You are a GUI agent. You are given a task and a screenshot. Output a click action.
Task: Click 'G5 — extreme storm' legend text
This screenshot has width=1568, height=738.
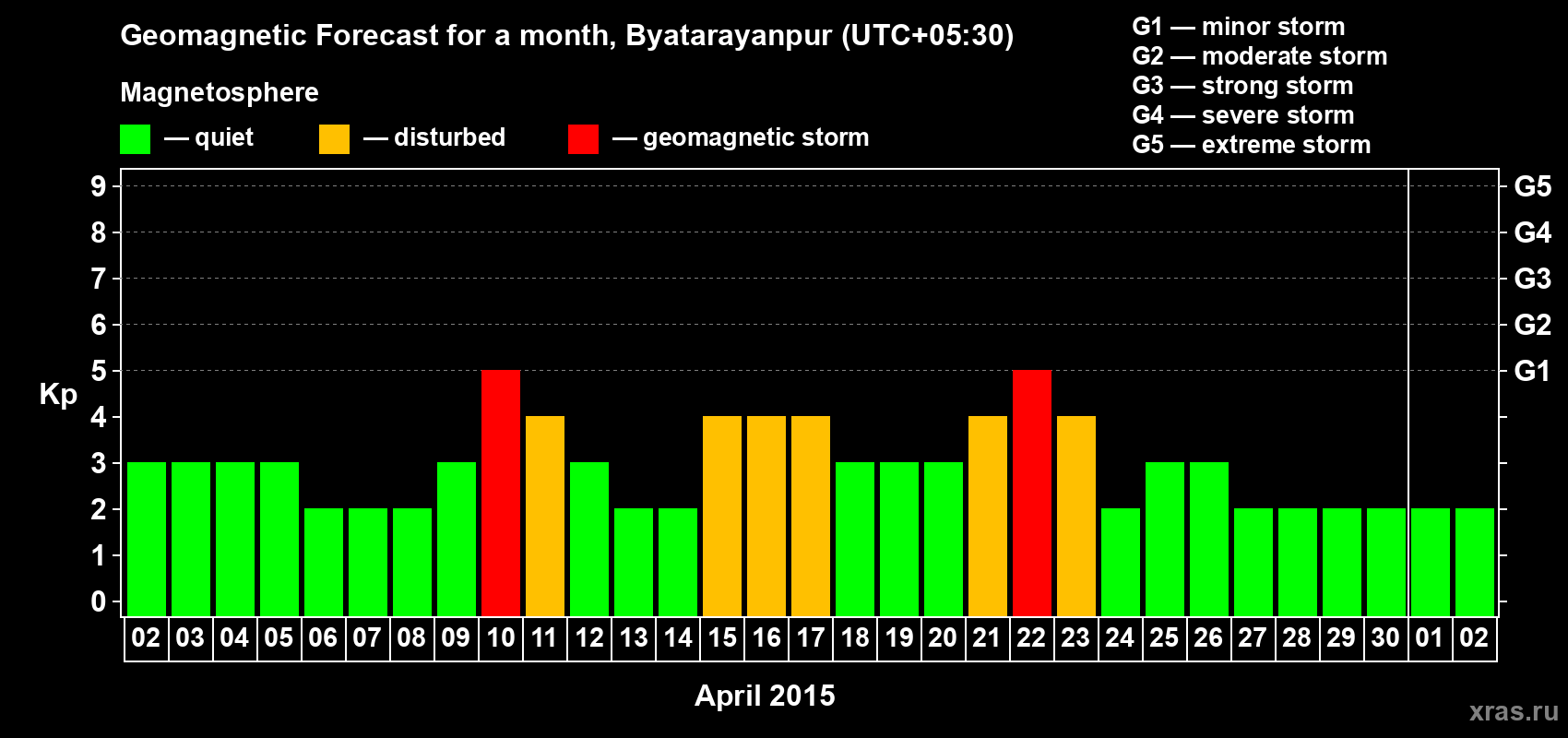point(1252,145)
